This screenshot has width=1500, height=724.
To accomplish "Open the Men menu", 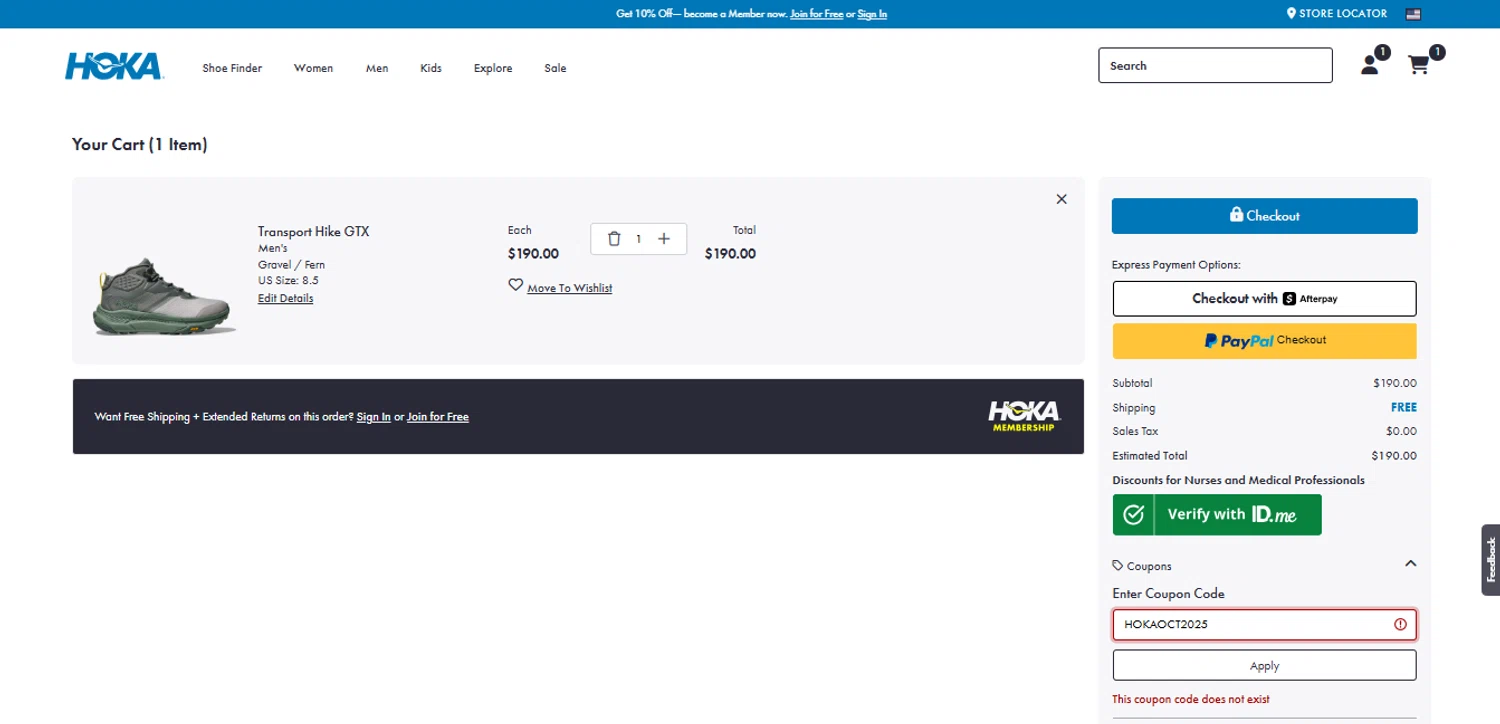I will (x=377, y=68).
